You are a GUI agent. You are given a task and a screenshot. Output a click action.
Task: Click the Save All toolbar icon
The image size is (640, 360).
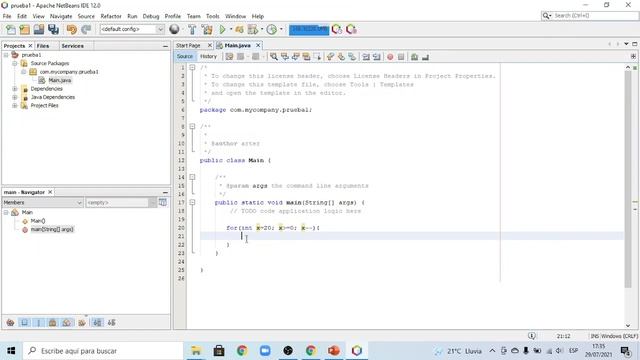point(53,29)
